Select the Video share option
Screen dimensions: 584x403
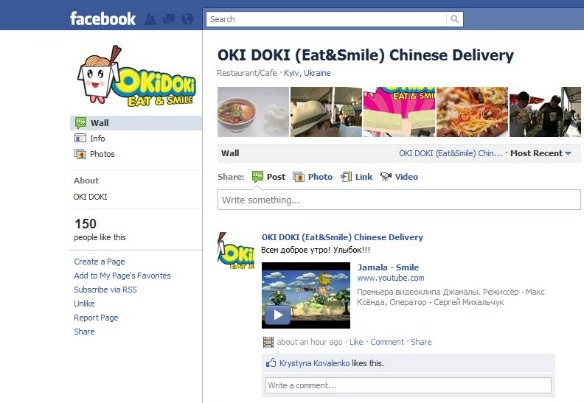(399, 177)
